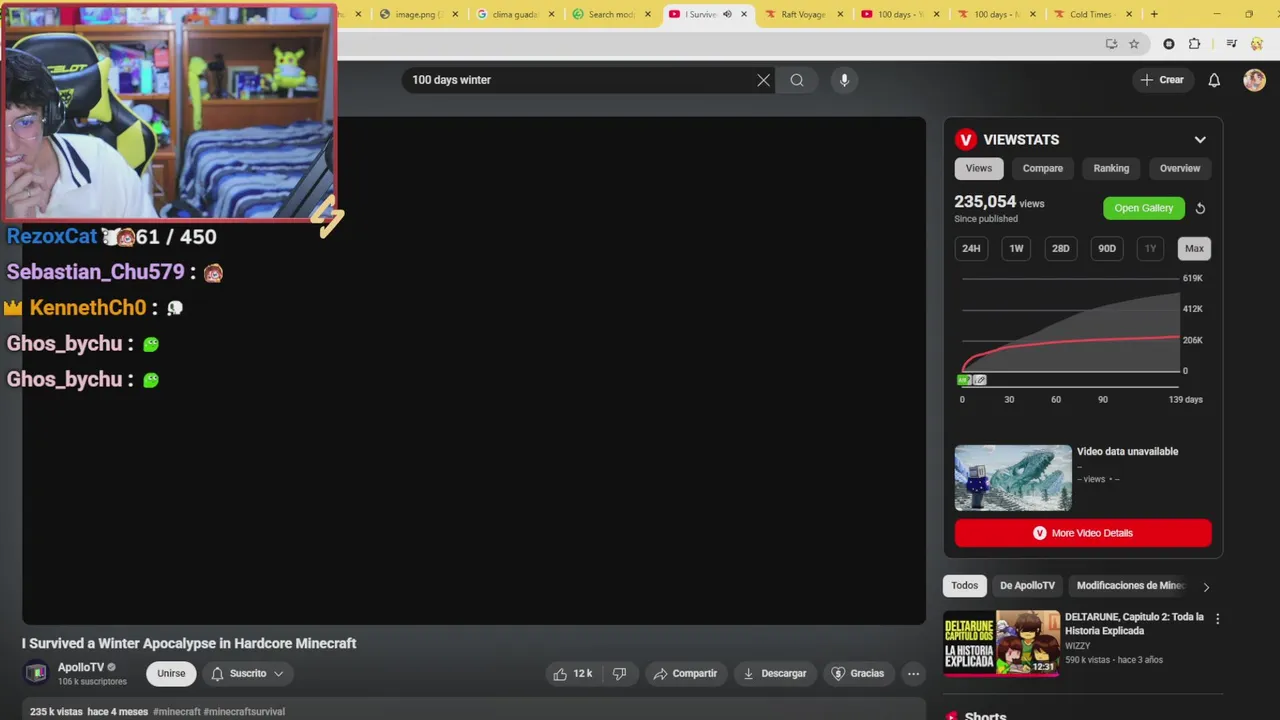The width and height of the screenshot is (1280, 720).
Task: Select the 90D time range
Action: [1107, 248]
